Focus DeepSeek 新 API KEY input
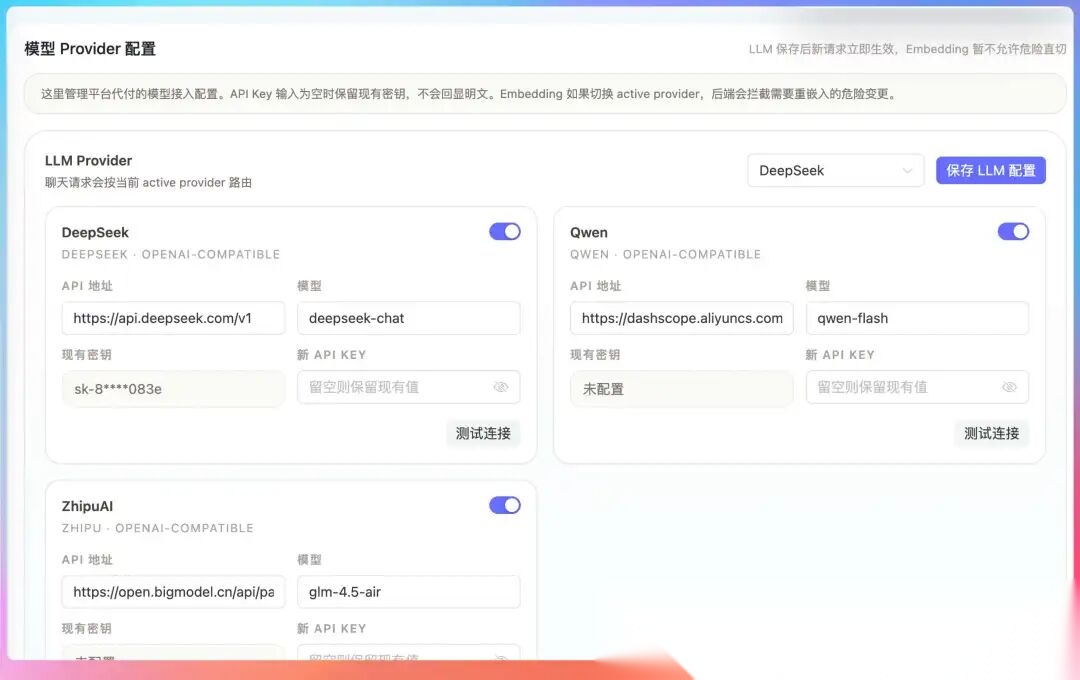Image resolution: width=1080 pixels, height=680 pixels. [x=408, y=387]
